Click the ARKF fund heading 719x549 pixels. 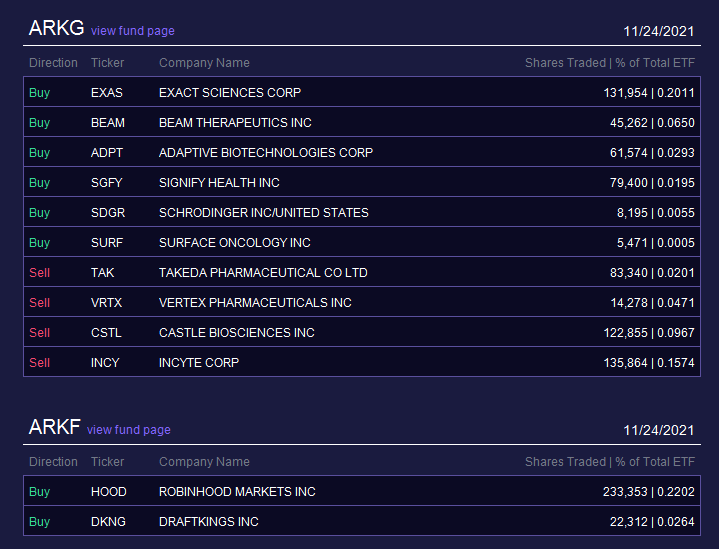tap(55, 427)
